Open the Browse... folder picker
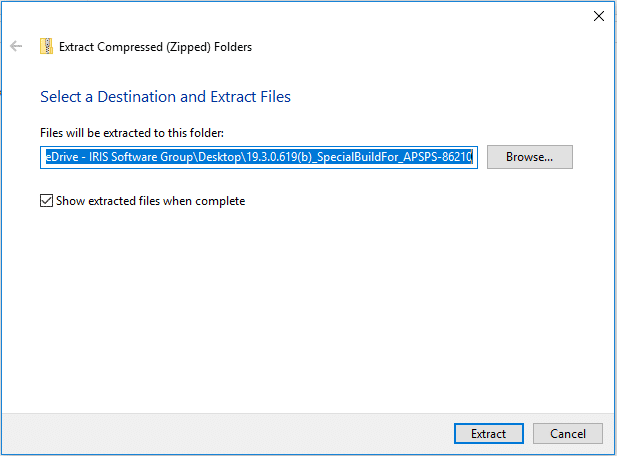This screenshot has width=617, height=456. 530,157
